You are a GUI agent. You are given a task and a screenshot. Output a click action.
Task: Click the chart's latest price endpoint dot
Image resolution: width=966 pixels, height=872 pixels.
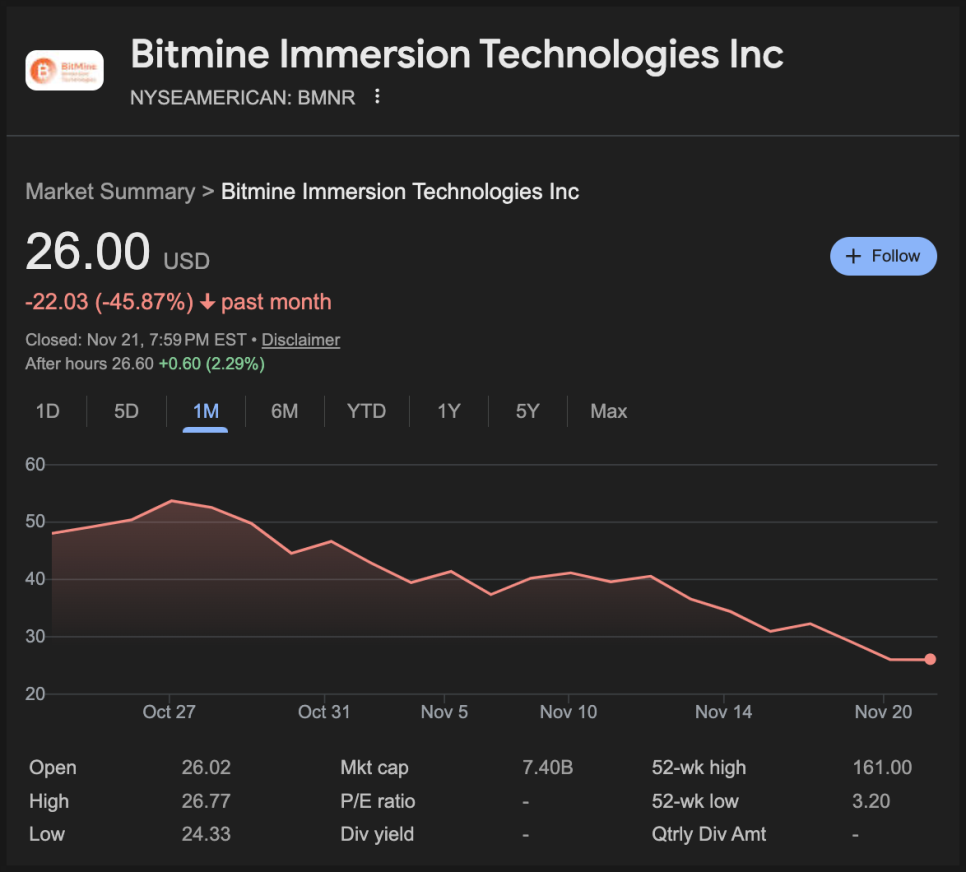click(x=930, y=659)
